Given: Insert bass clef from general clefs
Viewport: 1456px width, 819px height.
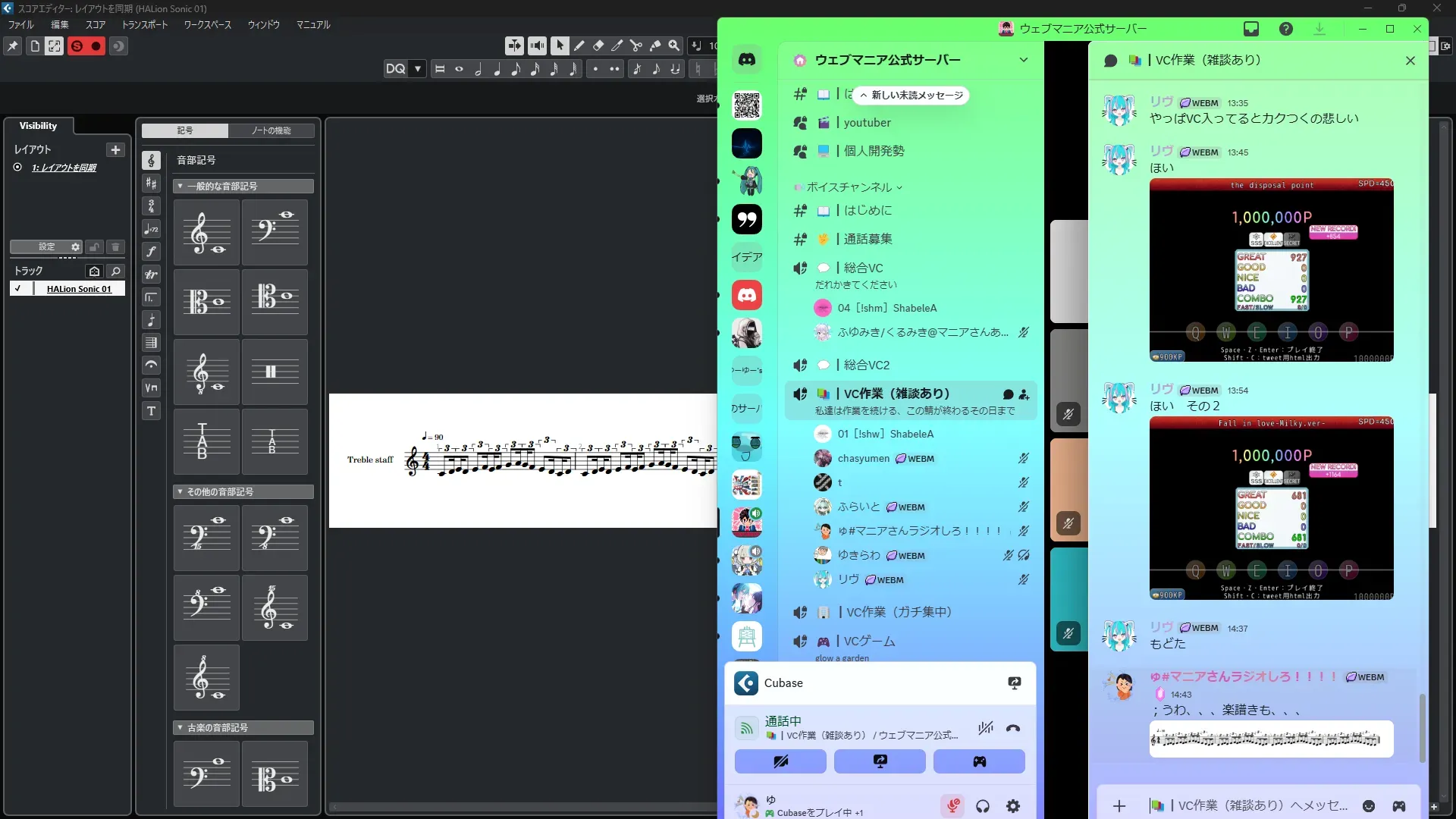Looking at the screenshot, I should (x=275, y=232).
